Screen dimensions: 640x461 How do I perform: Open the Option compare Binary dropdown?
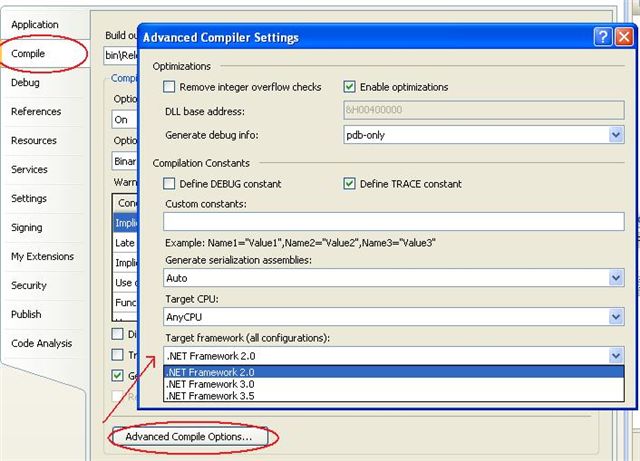pyautogui.click(x=125, y=161)
